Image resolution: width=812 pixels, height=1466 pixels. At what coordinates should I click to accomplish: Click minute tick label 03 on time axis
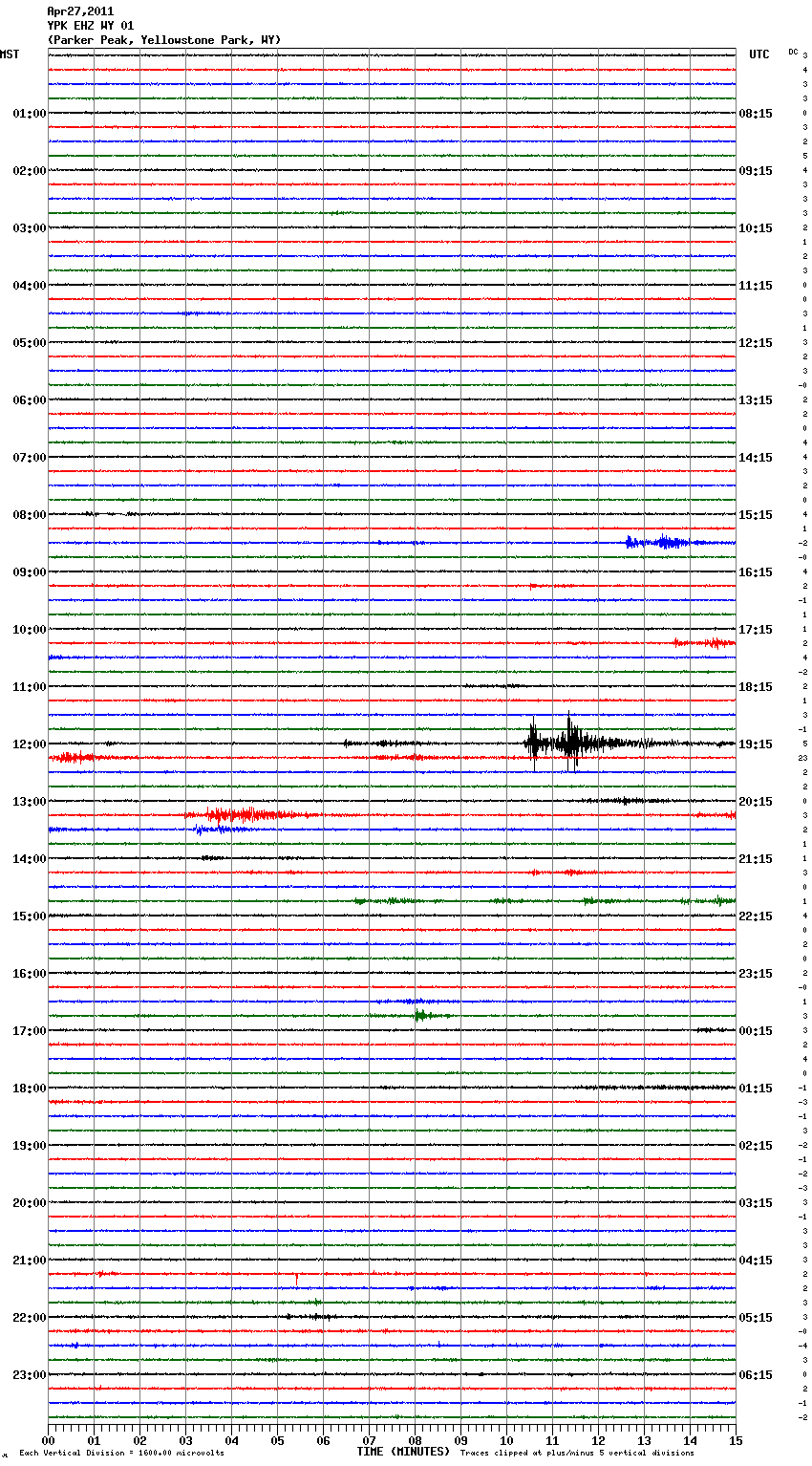[x=185, y=1440]
